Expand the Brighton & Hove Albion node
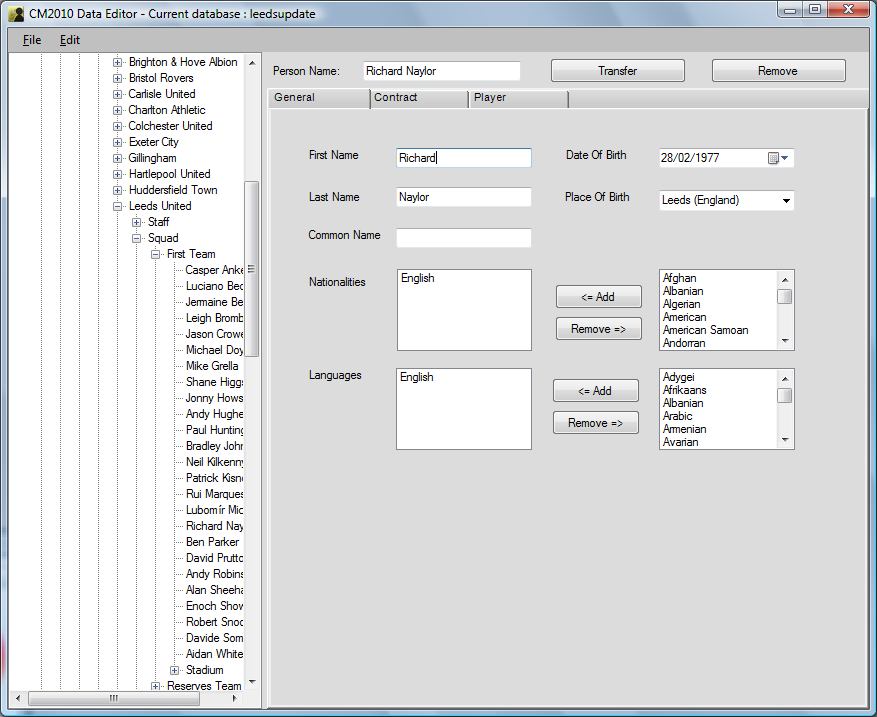The image size is (877, 717). 118,62
